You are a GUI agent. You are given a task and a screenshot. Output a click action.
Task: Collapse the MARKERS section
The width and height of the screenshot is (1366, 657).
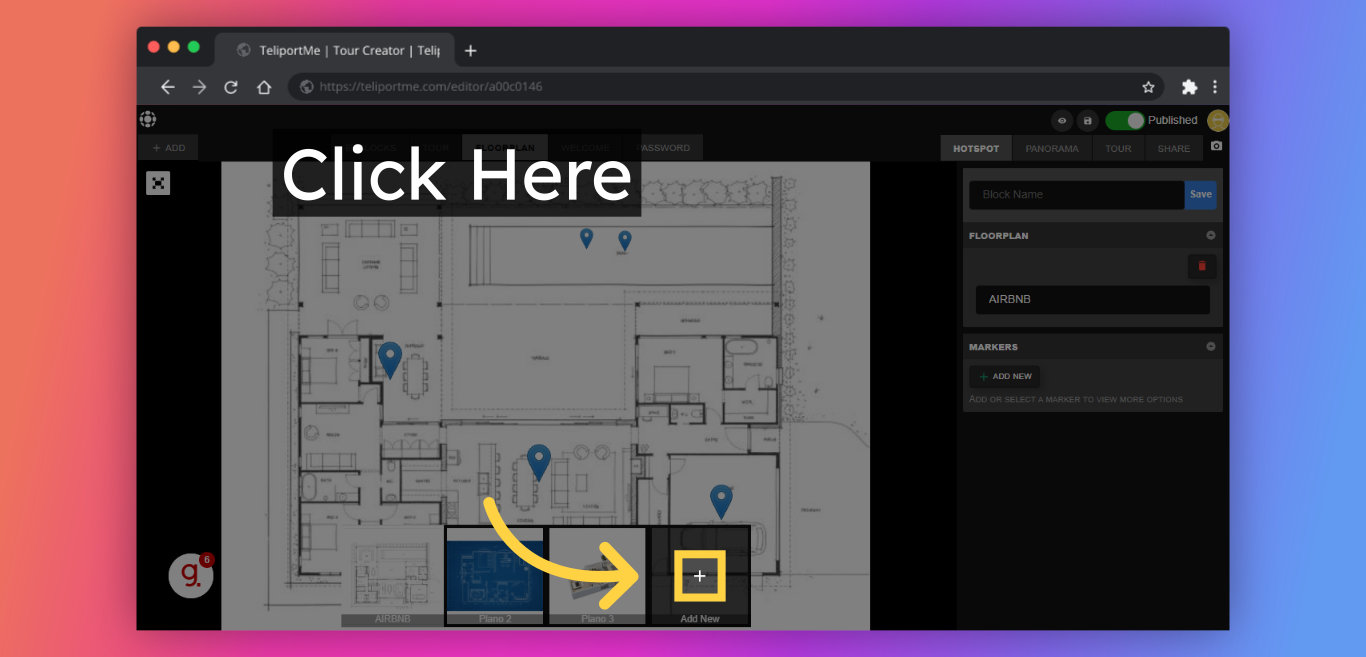tap(1210, 347)
